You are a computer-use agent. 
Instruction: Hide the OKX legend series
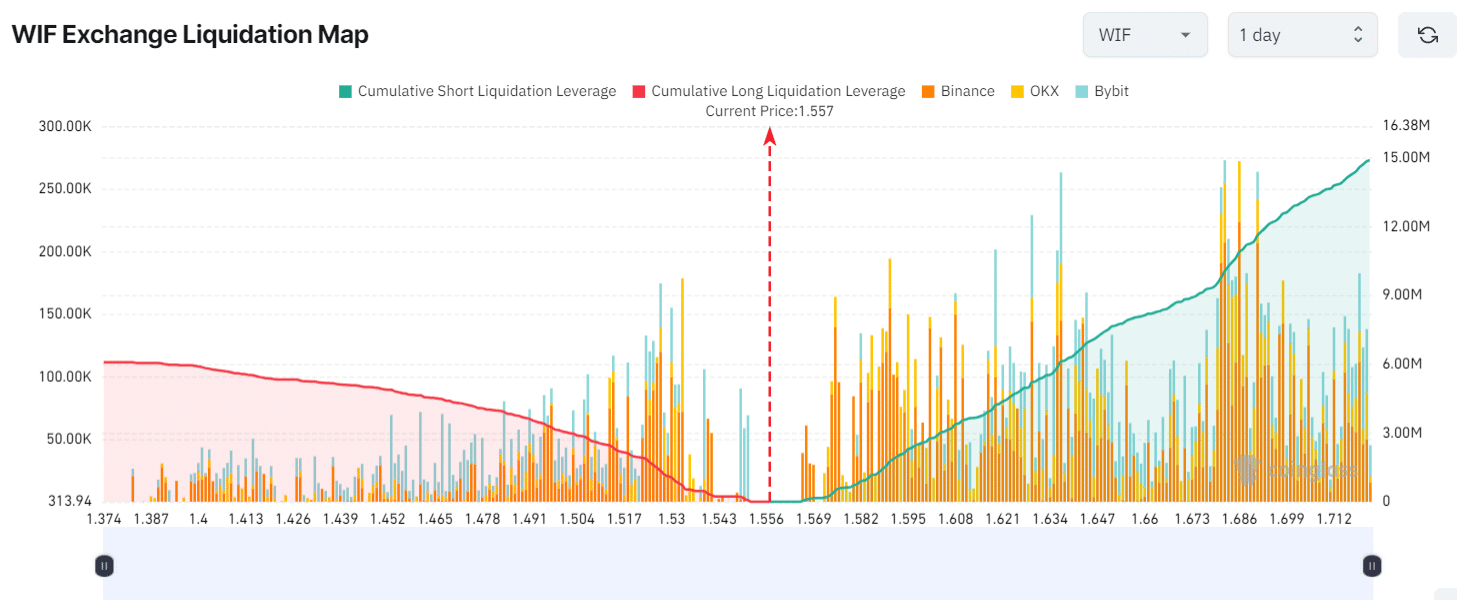click(1035, 91)
